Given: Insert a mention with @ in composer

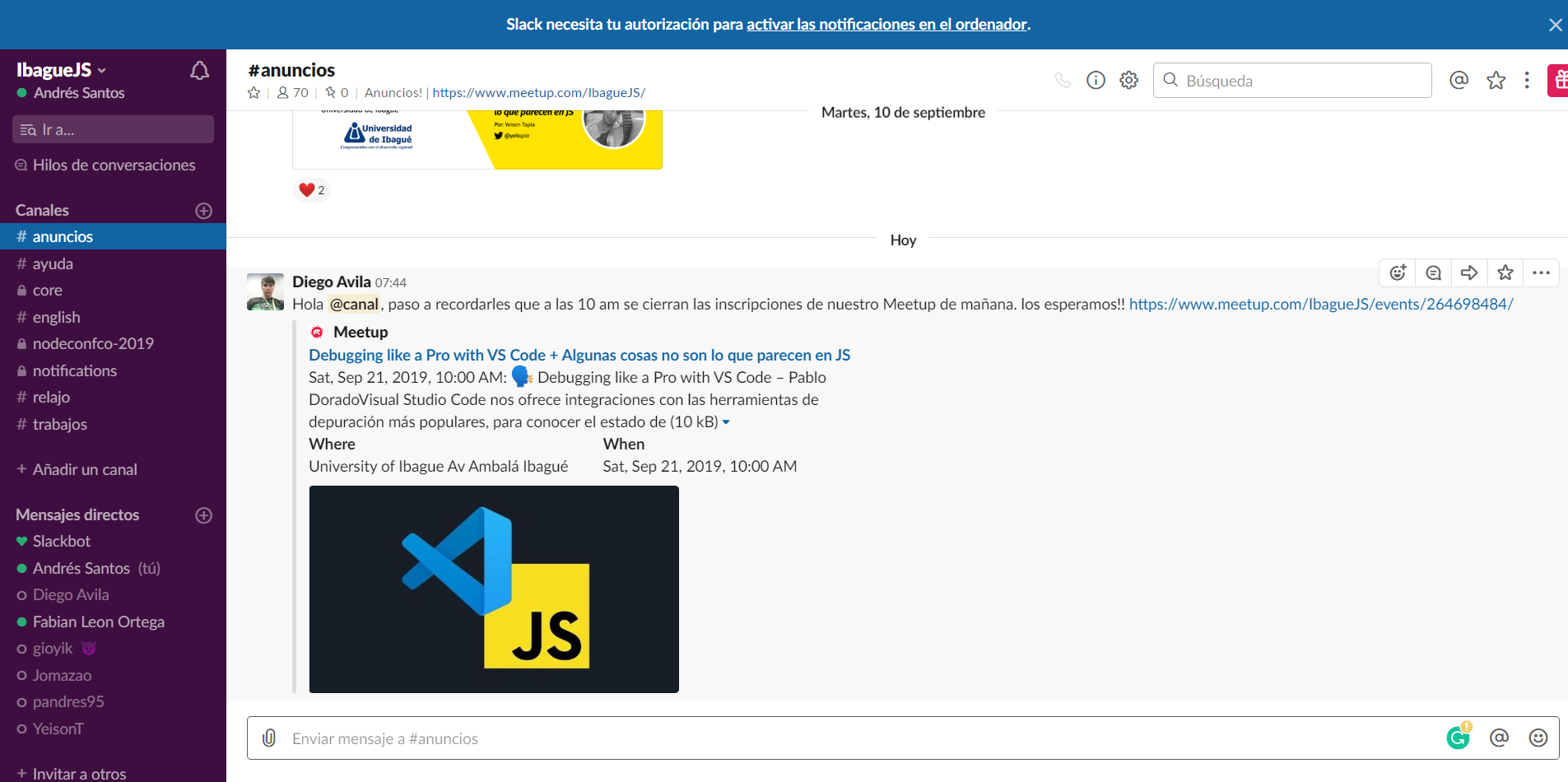Looking at the screenshot, I should coord(1499,738).
